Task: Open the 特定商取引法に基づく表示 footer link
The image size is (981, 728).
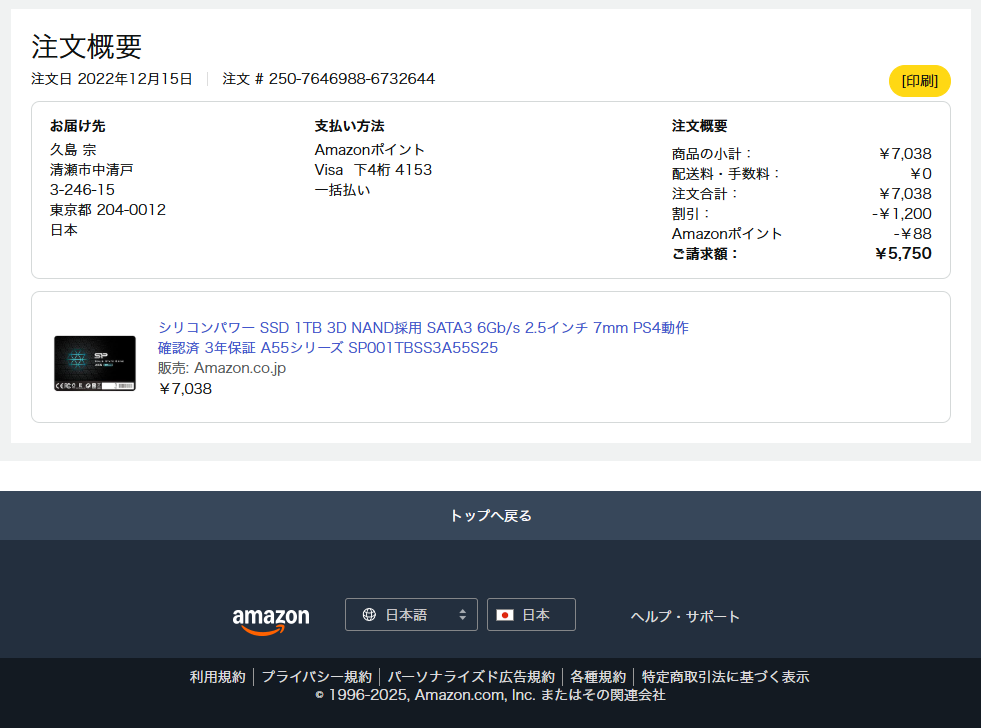Action: coord(725,677)
